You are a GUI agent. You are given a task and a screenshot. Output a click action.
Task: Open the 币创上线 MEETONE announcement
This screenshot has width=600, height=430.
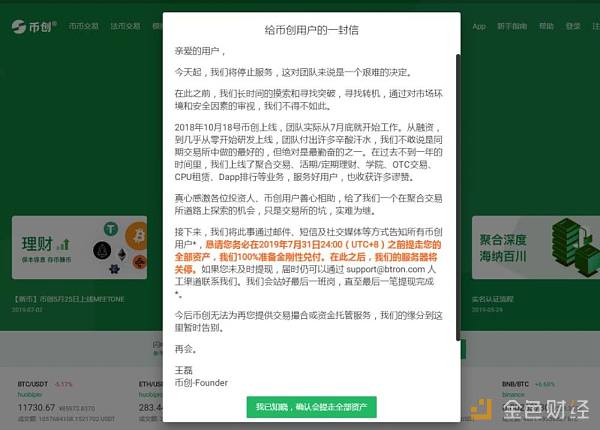tap(69, 299)
